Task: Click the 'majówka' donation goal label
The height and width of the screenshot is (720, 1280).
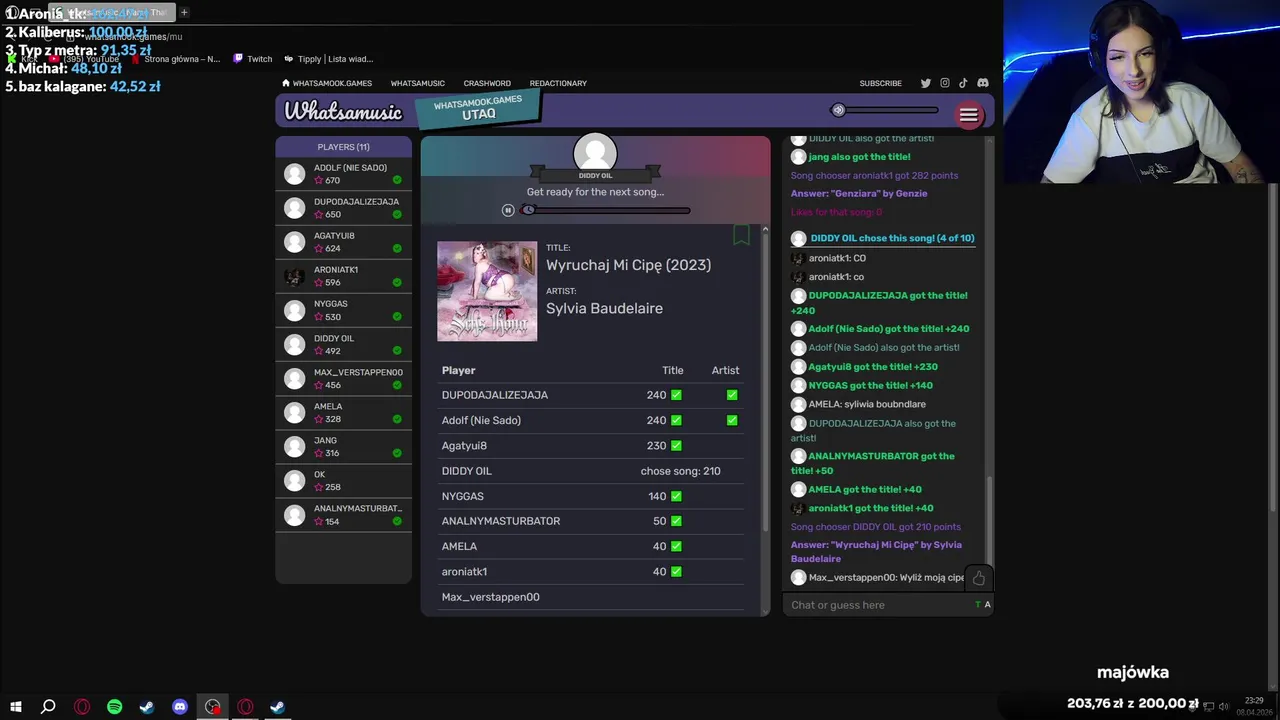Action: (1133, 673)
